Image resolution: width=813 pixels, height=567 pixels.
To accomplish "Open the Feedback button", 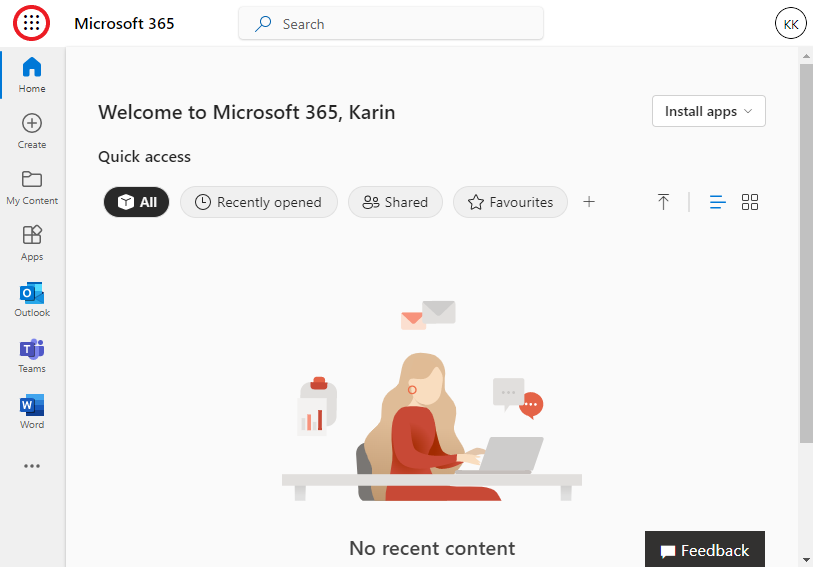I will point(705,549).
